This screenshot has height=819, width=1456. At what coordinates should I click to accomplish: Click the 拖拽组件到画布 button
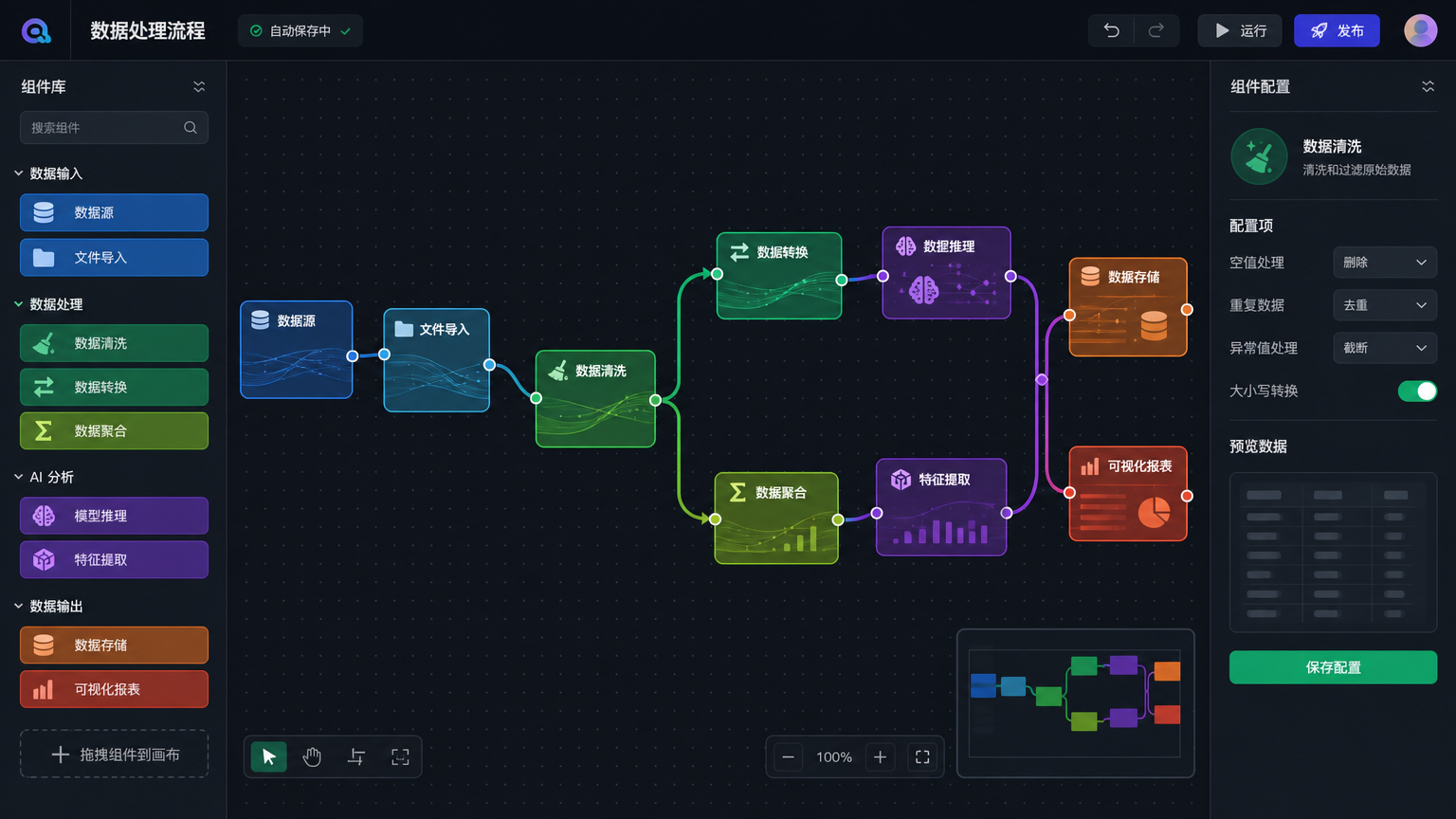pos(114,754)
